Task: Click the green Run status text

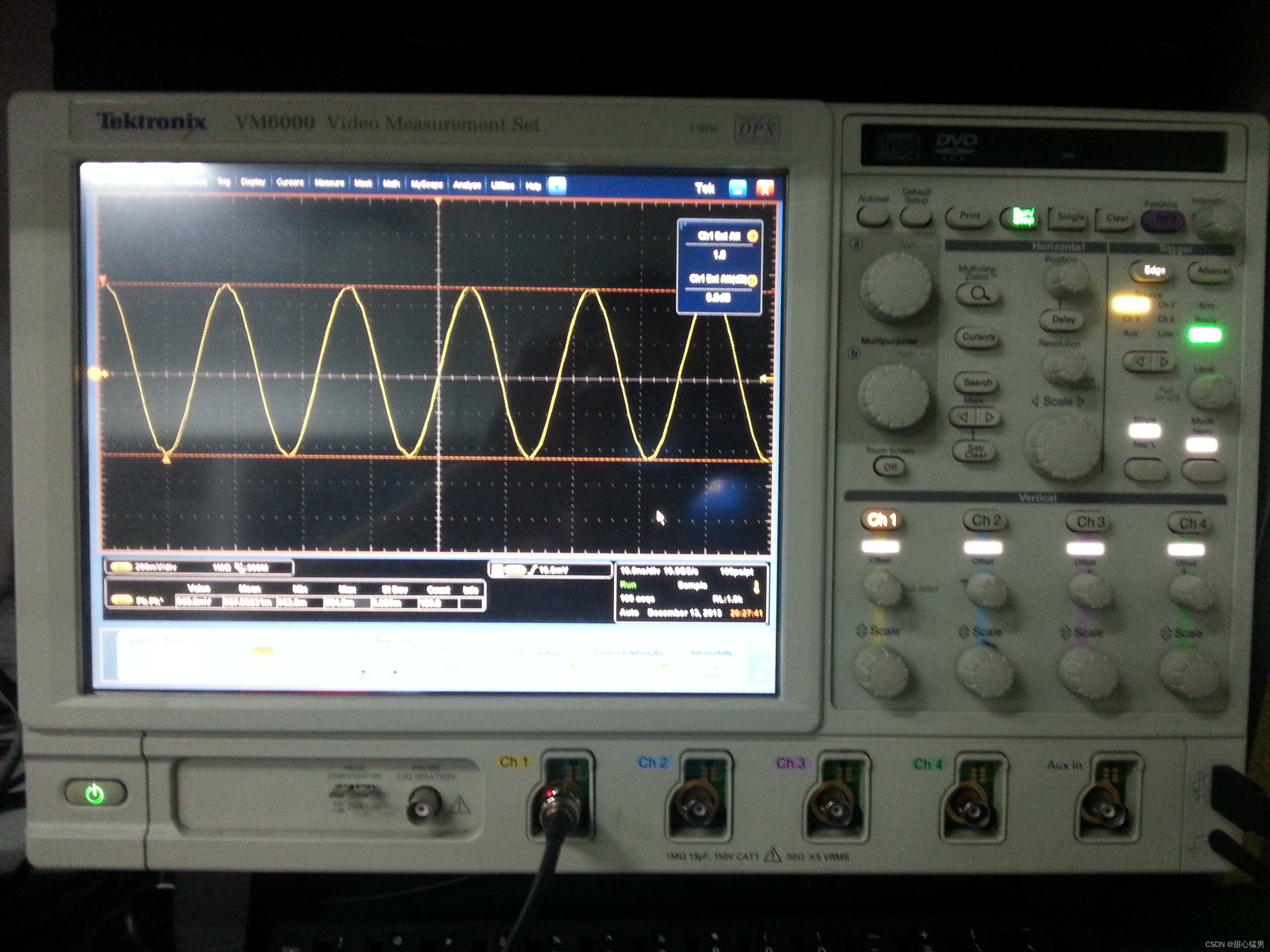Action: 628,585
